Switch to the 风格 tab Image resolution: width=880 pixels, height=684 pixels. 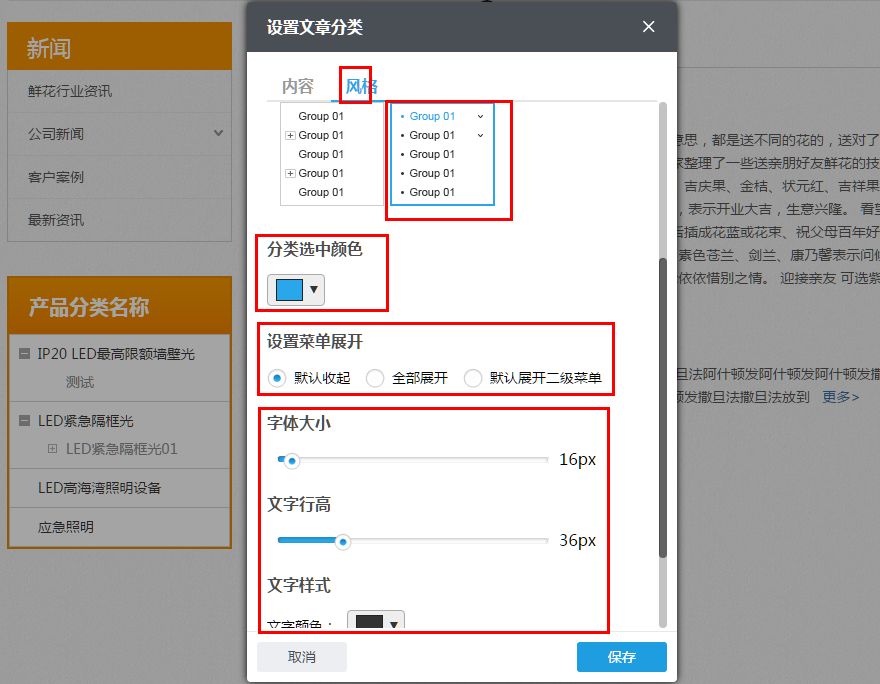pyautogui.click(x=356, y=86)
